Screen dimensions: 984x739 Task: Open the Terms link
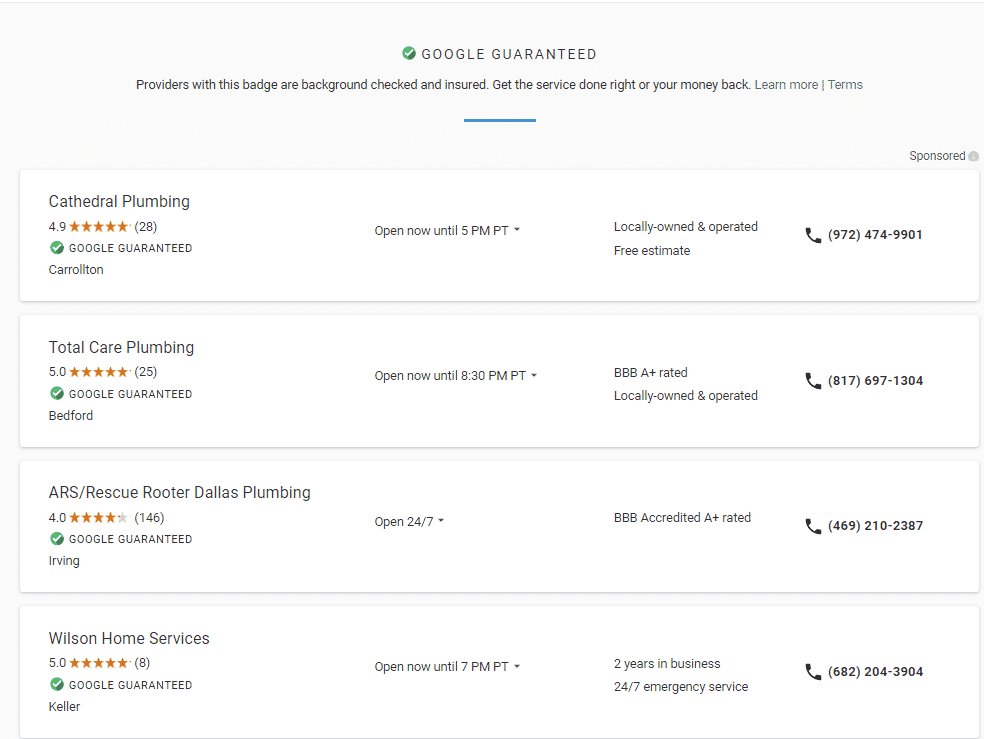pos(845,85)
